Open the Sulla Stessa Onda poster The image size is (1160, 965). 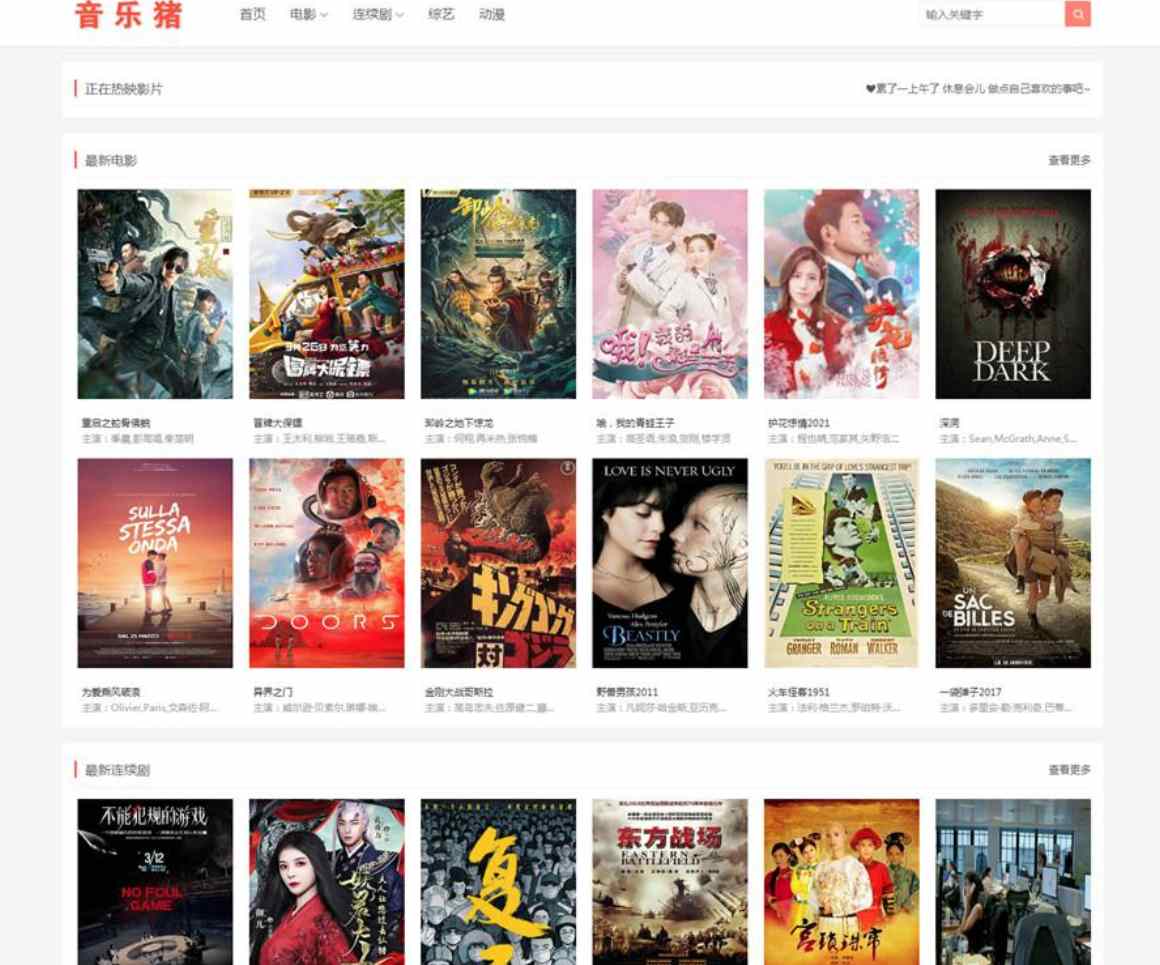click(155, 563)
